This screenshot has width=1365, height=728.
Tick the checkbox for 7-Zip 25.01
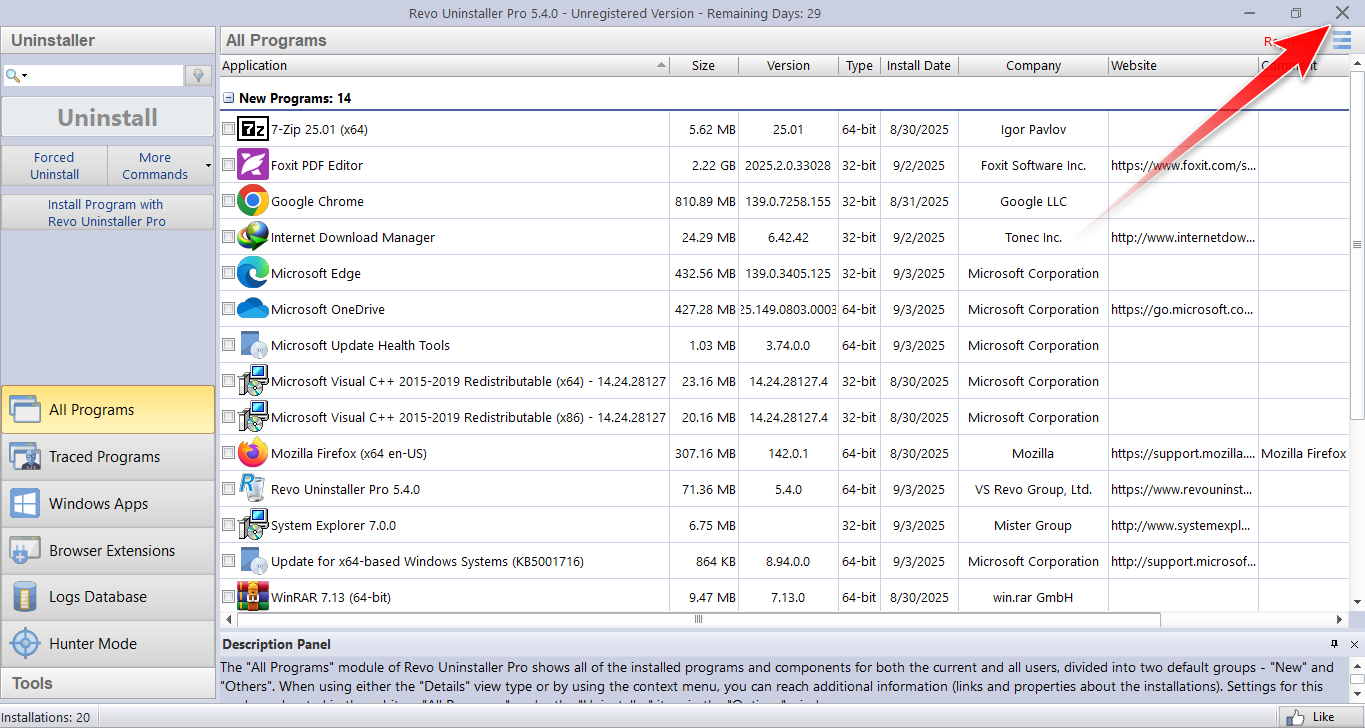point(228,129)
